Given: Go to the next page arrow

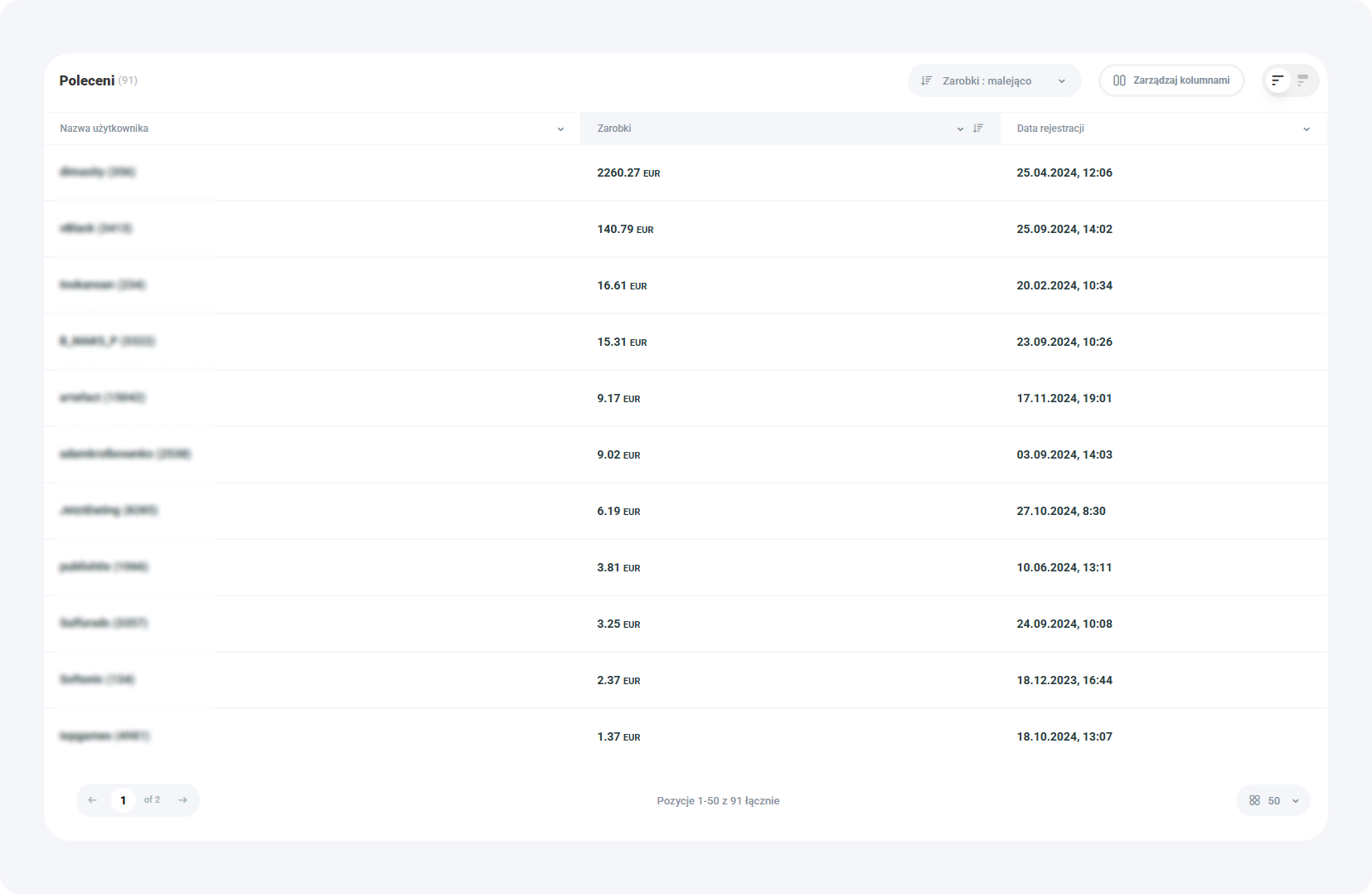Looking at the screenshot, I should [x=183, y=800].
